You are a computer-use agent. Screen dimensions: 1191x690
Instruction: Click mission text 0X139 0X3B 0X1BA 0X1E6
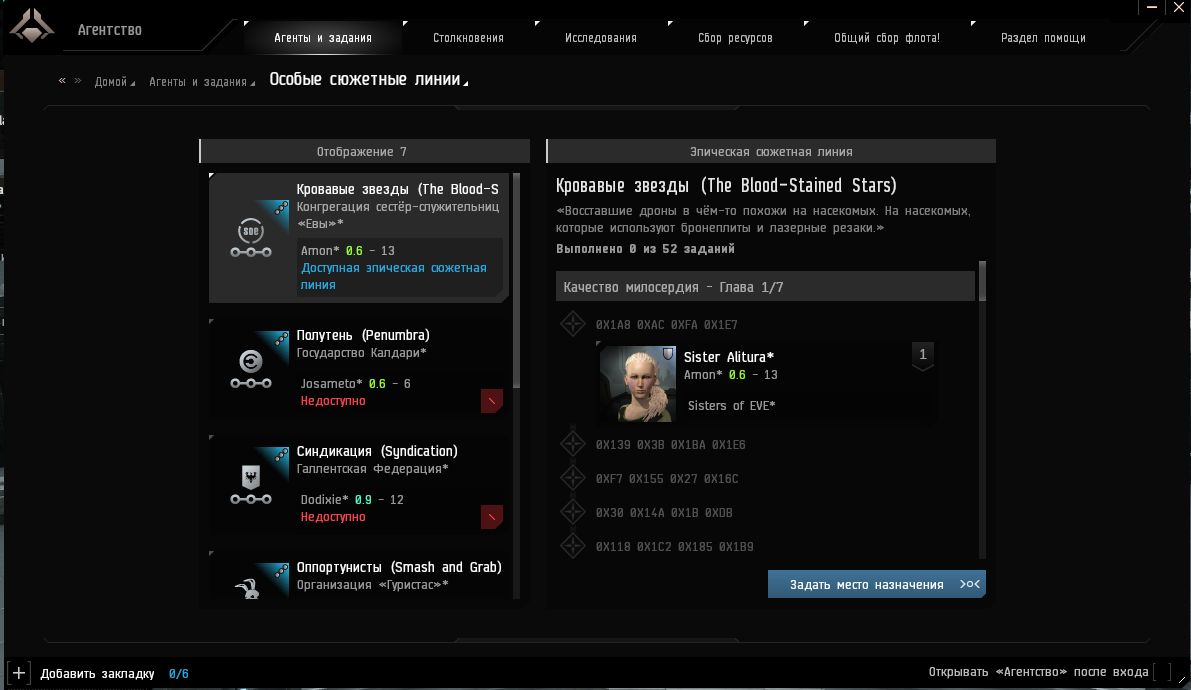coord(670,445)
